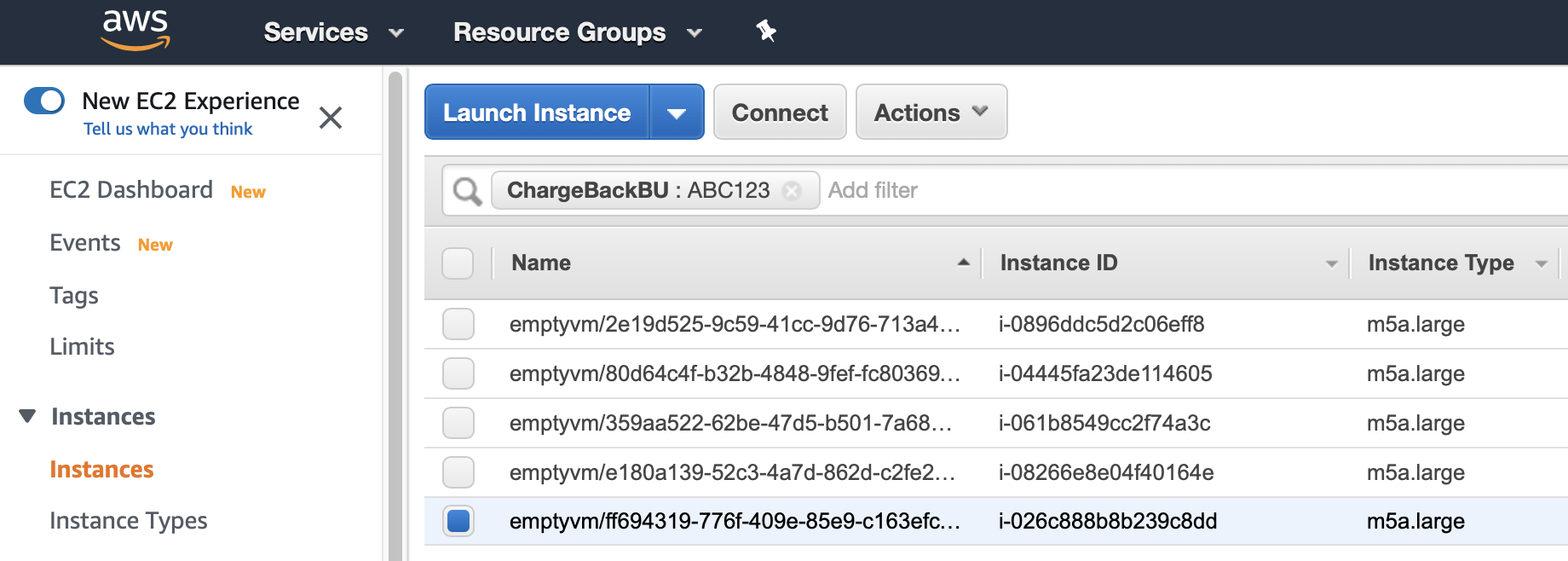Click name emptyvm/359aa522-62be-47d5-b501-7a68…
Viewport: 1568px width, 561px height.
pyautogui.click(x=730, y=423)
